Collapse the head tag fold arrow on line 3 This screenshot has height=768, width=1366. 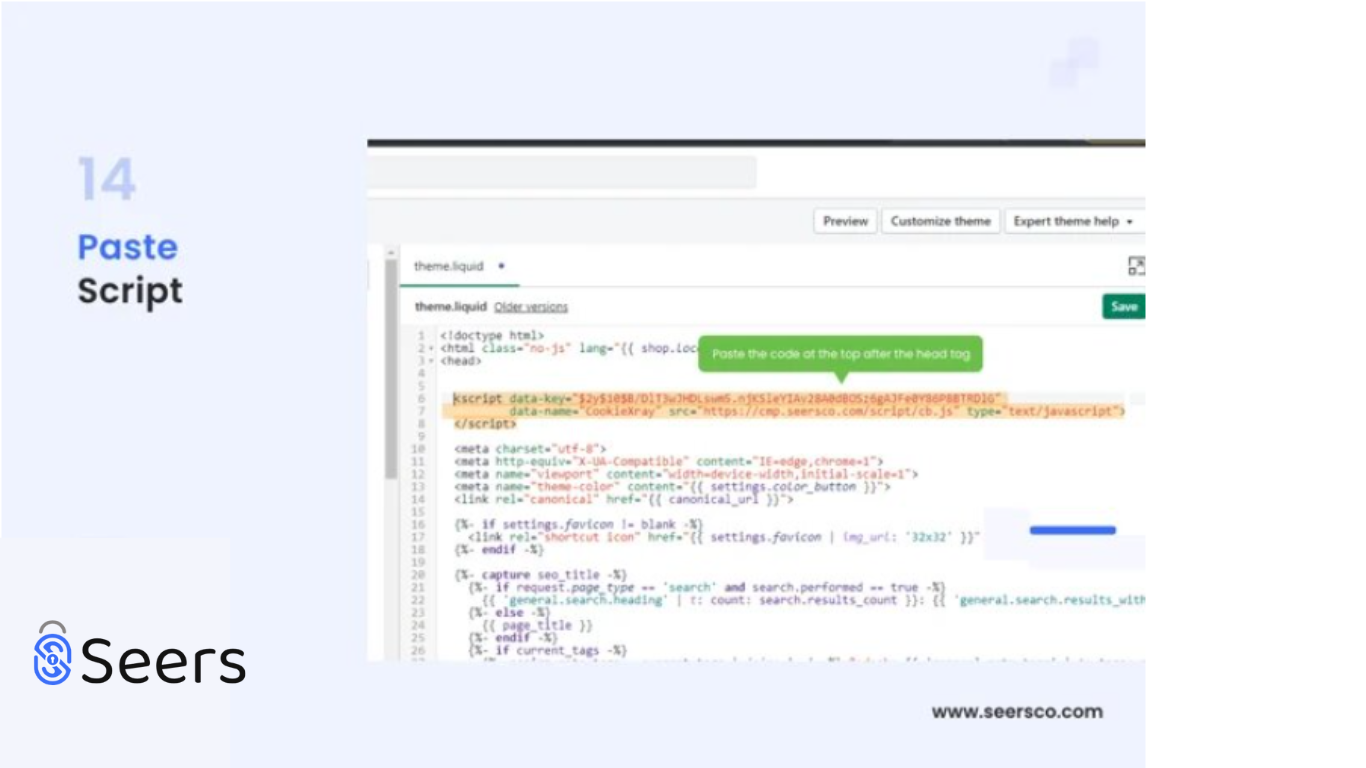tap(431, 360)
